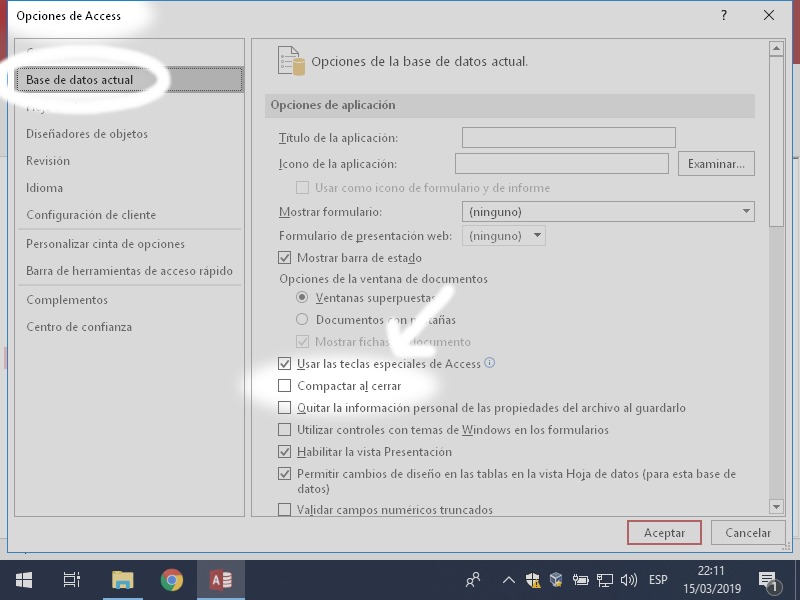Image resolution: width=800 pixels, height=600 pixels.
Task: Enable the Compactar al cerrar checkbox
Action: coord(285,385)
